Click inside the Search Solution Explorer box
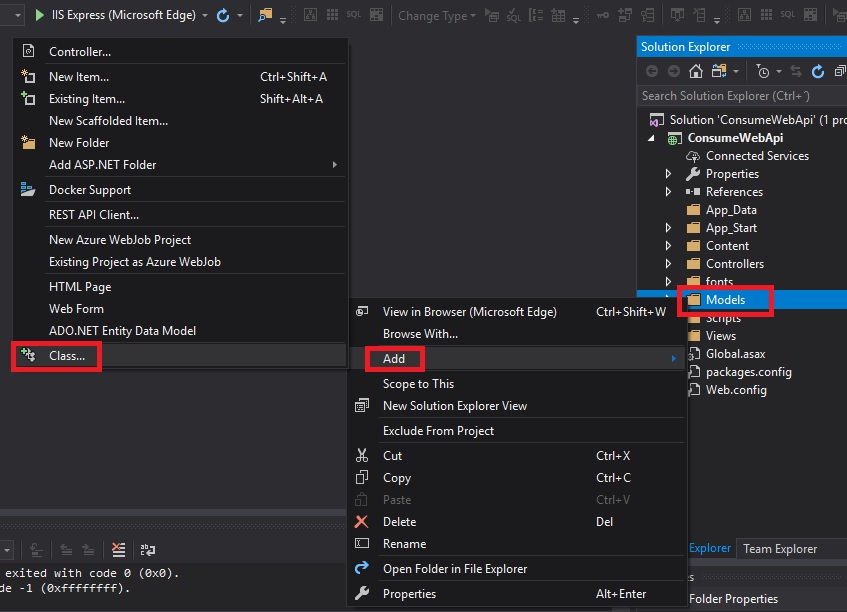The width and height of the screenshot is (847, 612). click(x=740, y=95)
